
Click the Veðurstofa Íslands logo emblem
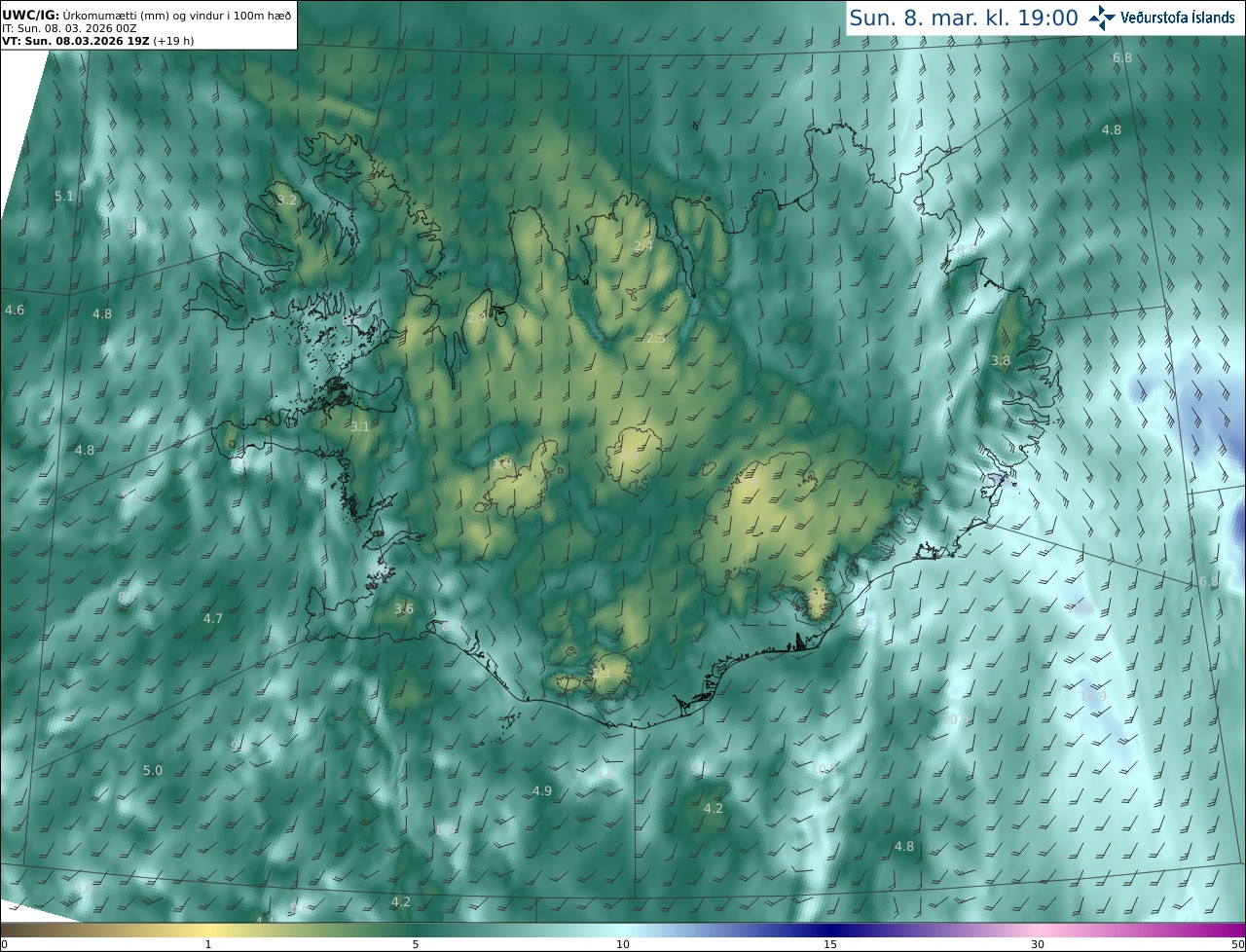(x=1103, y=18)
